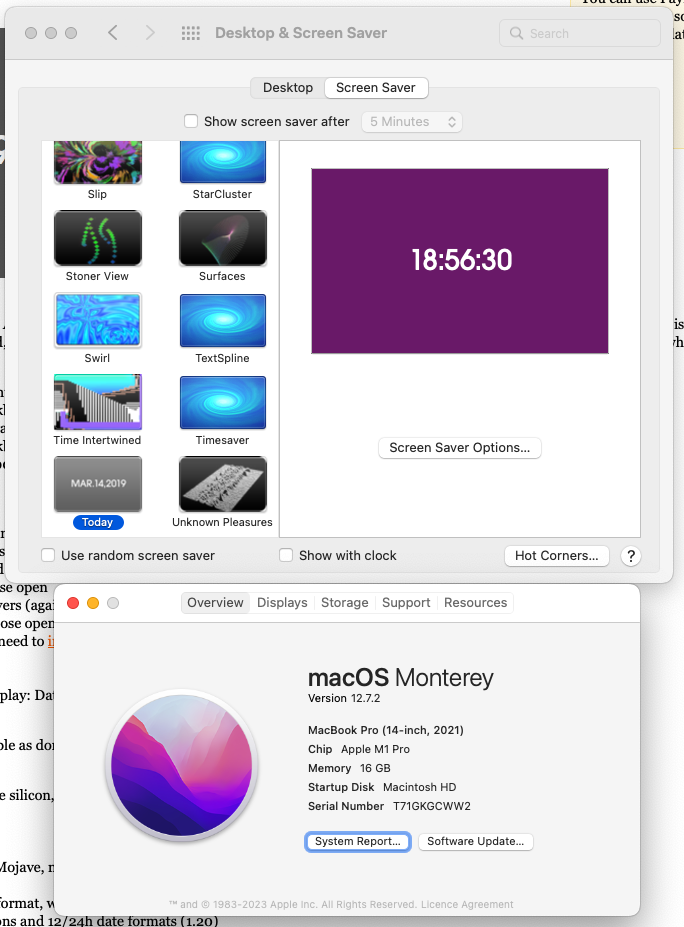Show all preferences grid icon
The width and height of the screenshot is (684, 927).
190,33
